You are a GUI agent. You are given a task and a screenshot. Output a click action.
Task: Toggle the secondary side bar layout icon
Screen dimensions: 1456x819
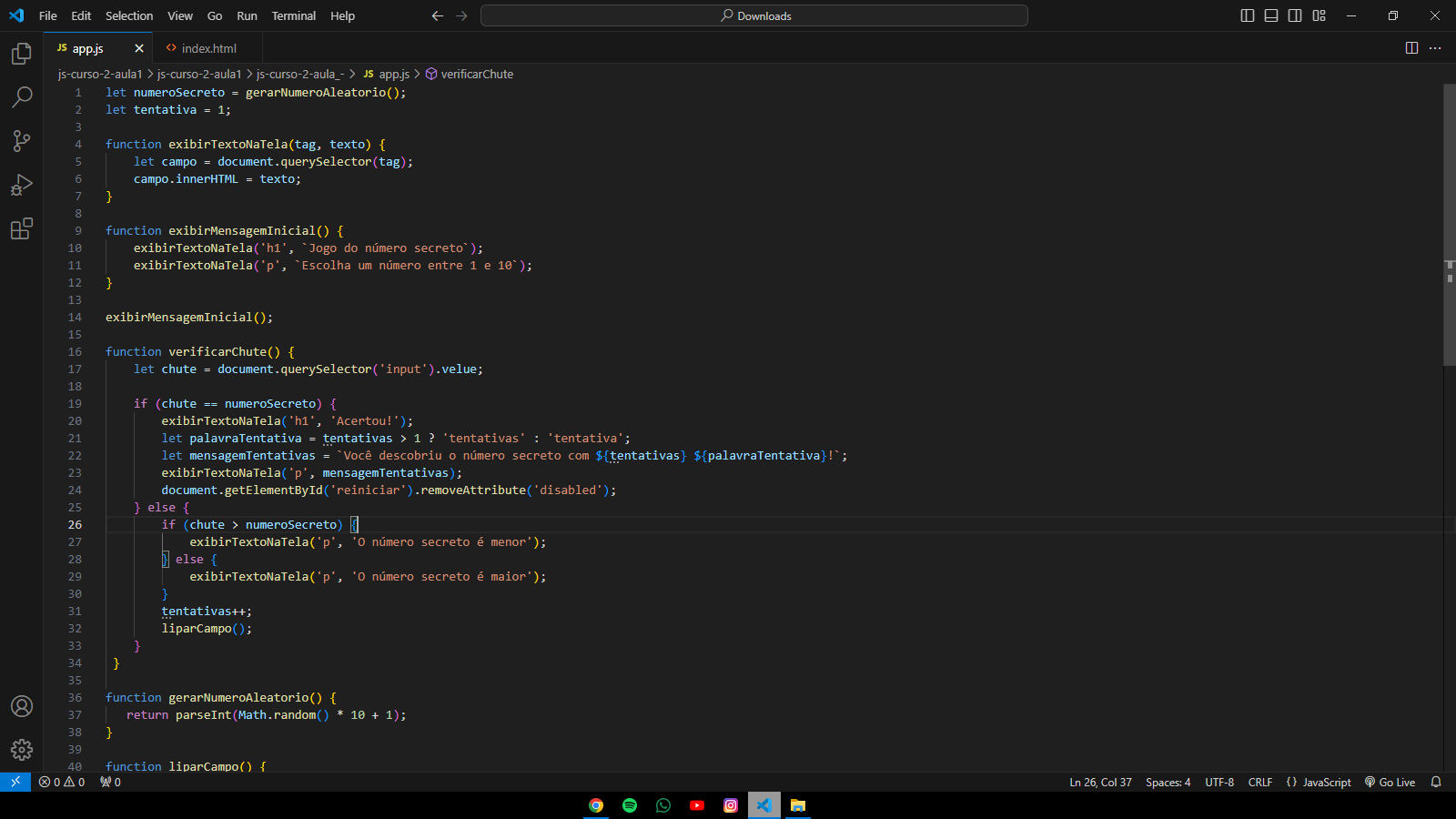[x=1295, y=15]
